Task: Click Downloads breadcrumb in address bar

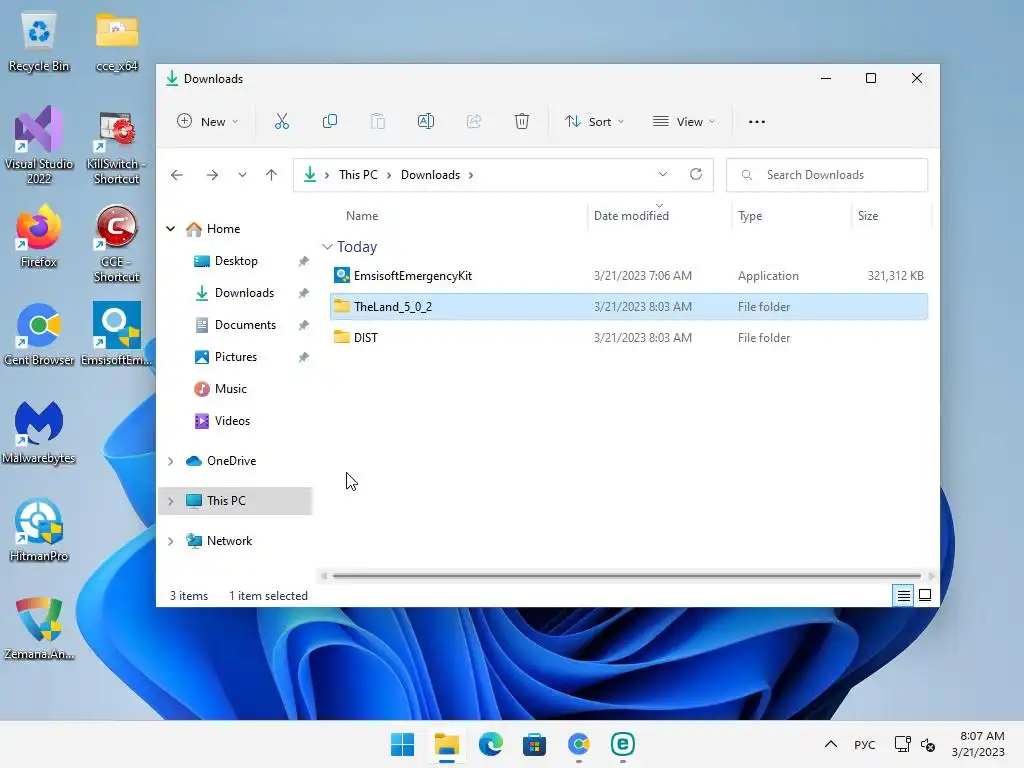Action: click(430, 175)
